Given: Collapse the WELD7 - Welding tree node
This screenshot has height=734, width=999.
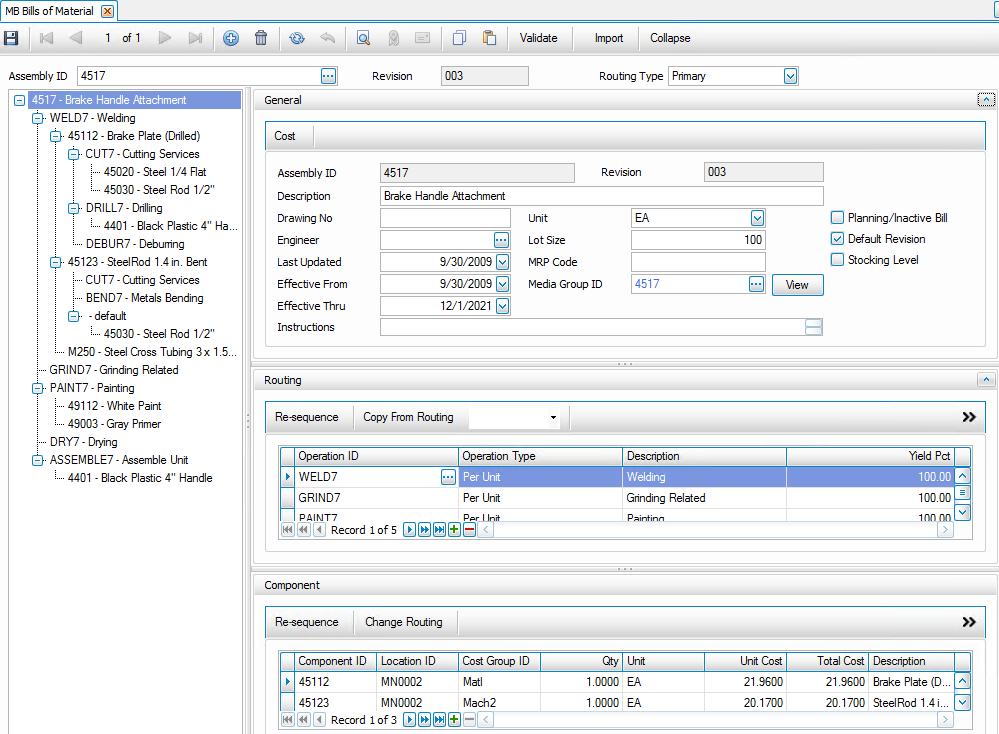Looking at the screenshot, I should [38, 118].
